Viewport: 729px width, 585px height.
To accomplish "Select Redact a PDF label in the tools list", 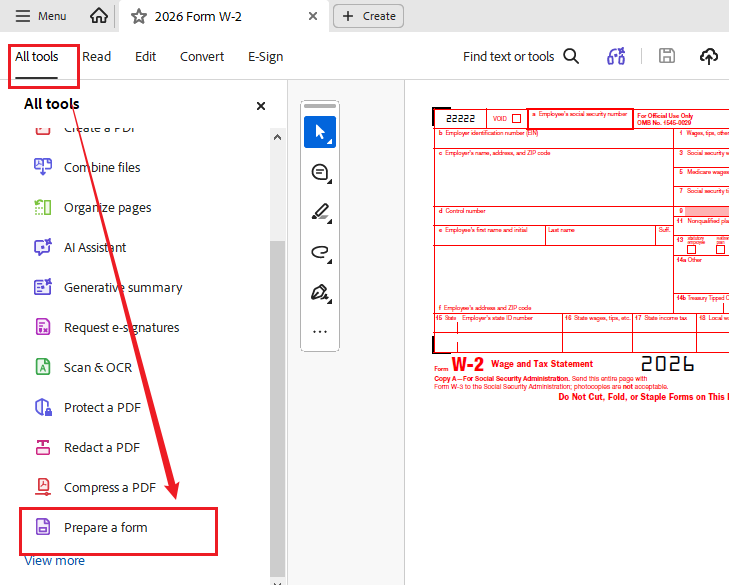I will point(102,447).
